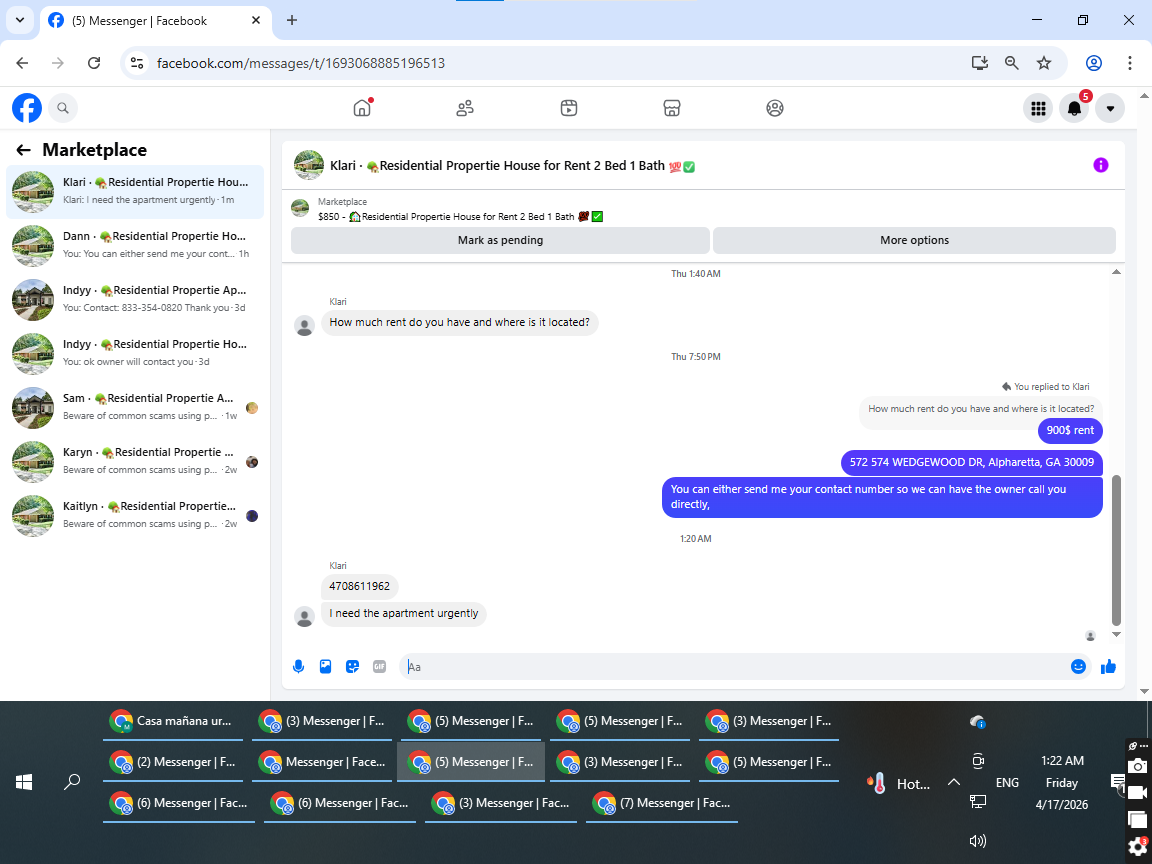Click the Marketplace back arrow
The height and width of the screenshot is (864, 1152).
(24, 150)
